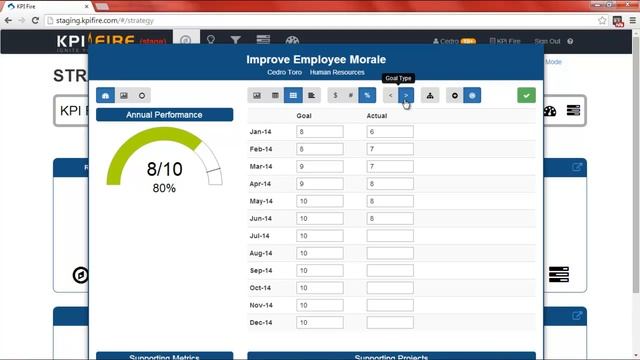Set unit type to number sign
This screenshot has height=360, width=640.
click(351, 96)
